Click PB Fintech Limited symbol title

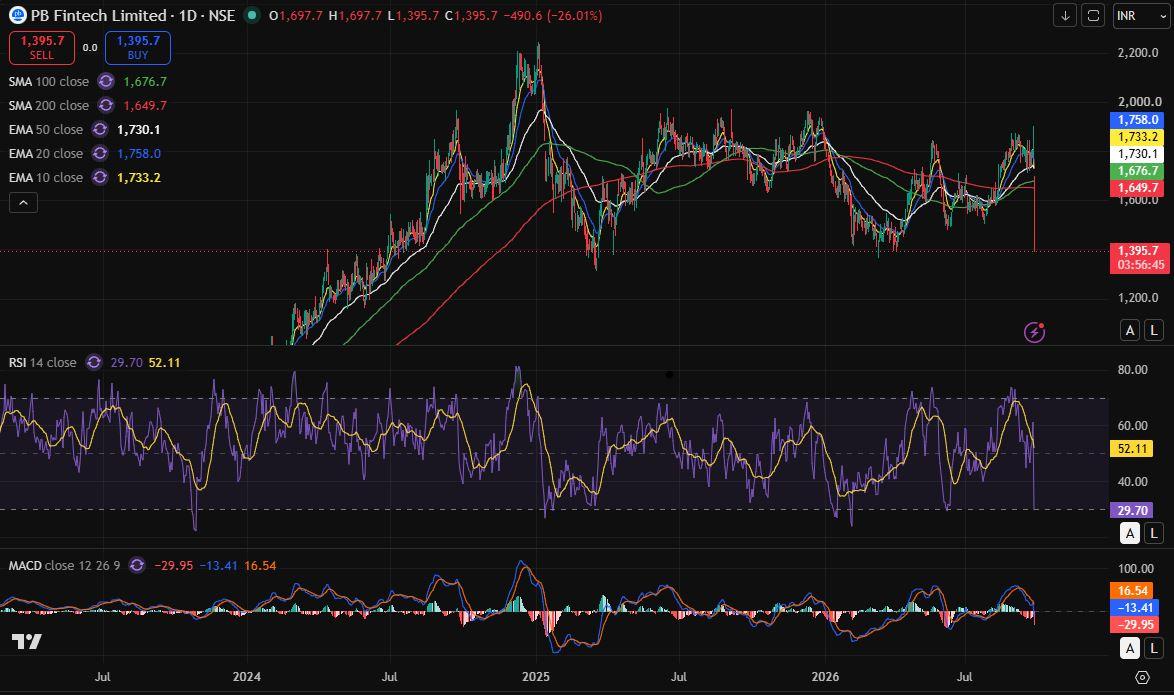[98, 15]
